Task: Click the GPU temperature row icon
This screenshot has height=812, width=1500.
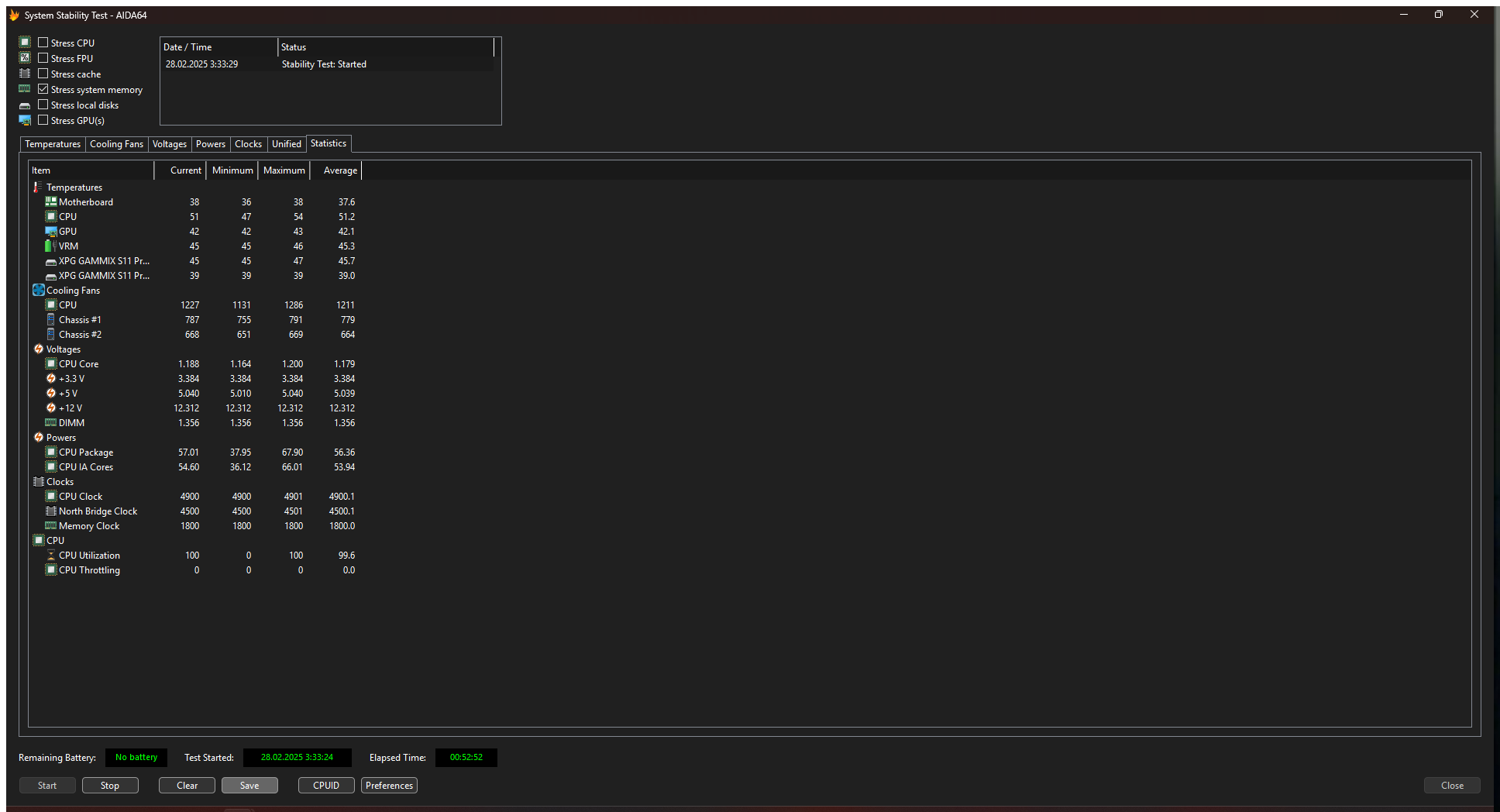Action: point(51,231)
